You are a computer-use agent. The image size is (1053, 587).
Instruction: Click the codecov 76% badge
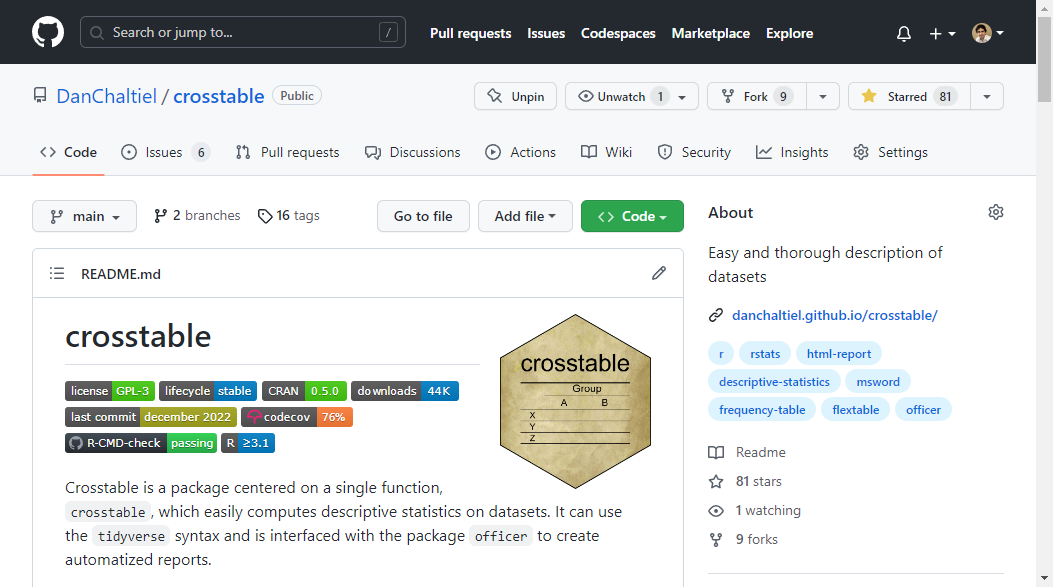tap(297, 417)
